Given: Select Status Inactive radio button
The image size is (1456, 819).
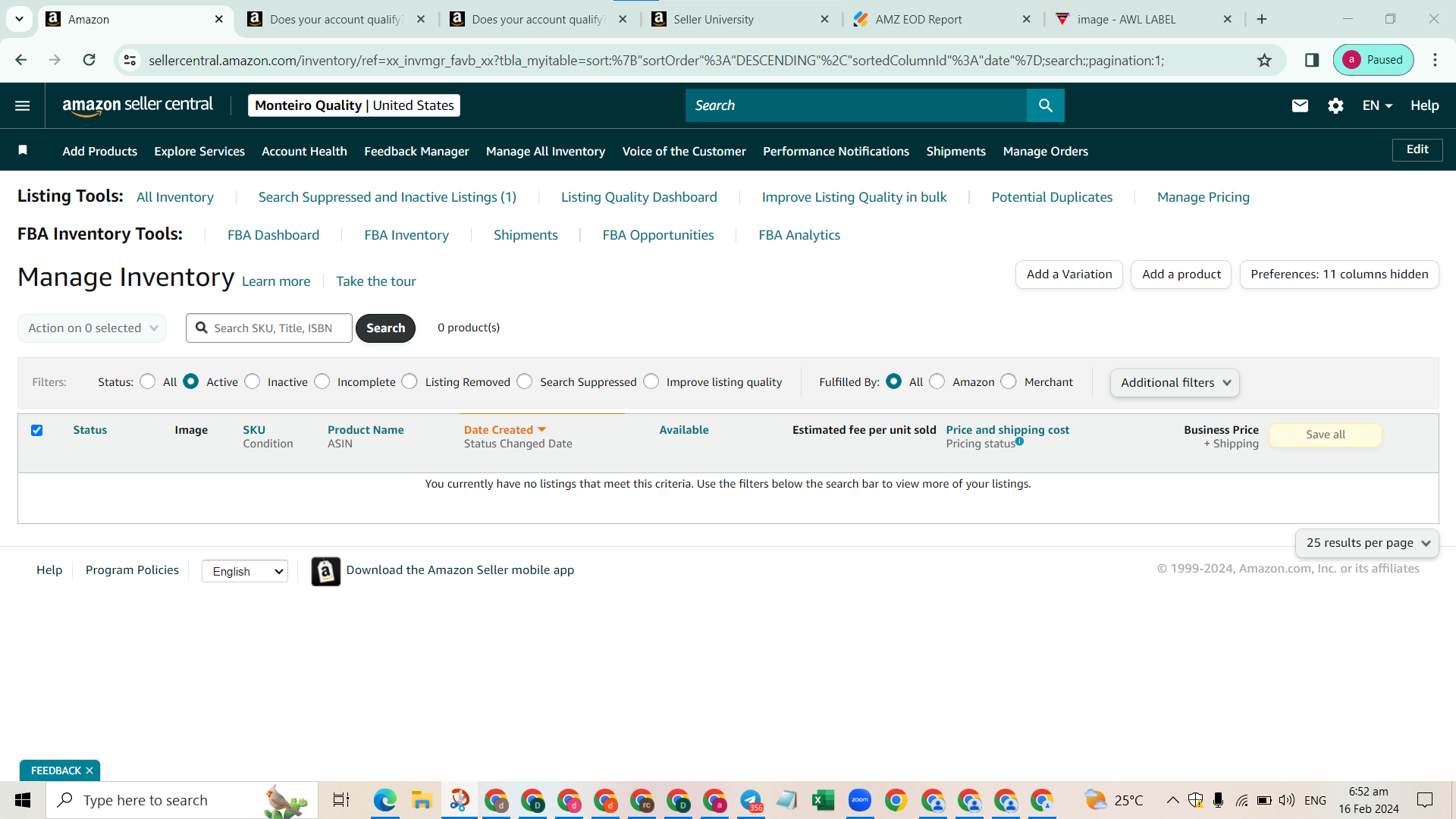Looking at the screenshot, I should tap(253, 381).
